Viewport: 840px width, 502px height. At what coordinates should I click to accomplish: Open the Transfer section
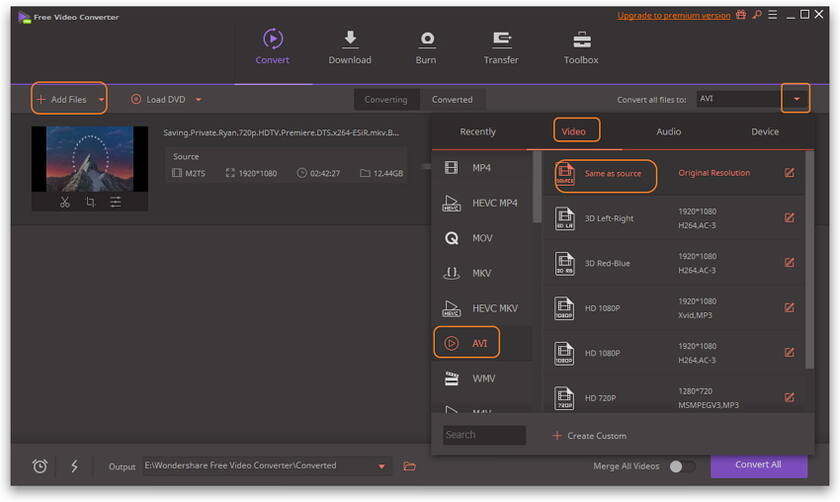tap(501, 47)
